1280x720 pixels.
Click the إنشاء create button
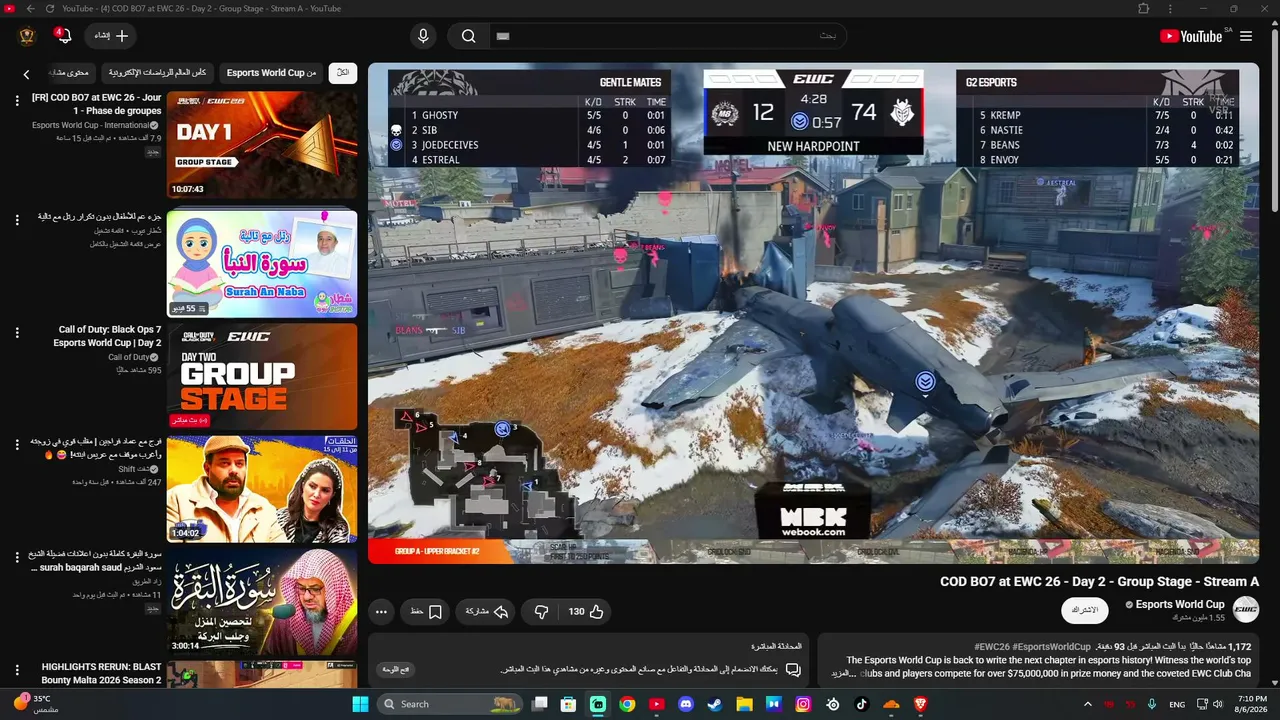pos(110,36)
